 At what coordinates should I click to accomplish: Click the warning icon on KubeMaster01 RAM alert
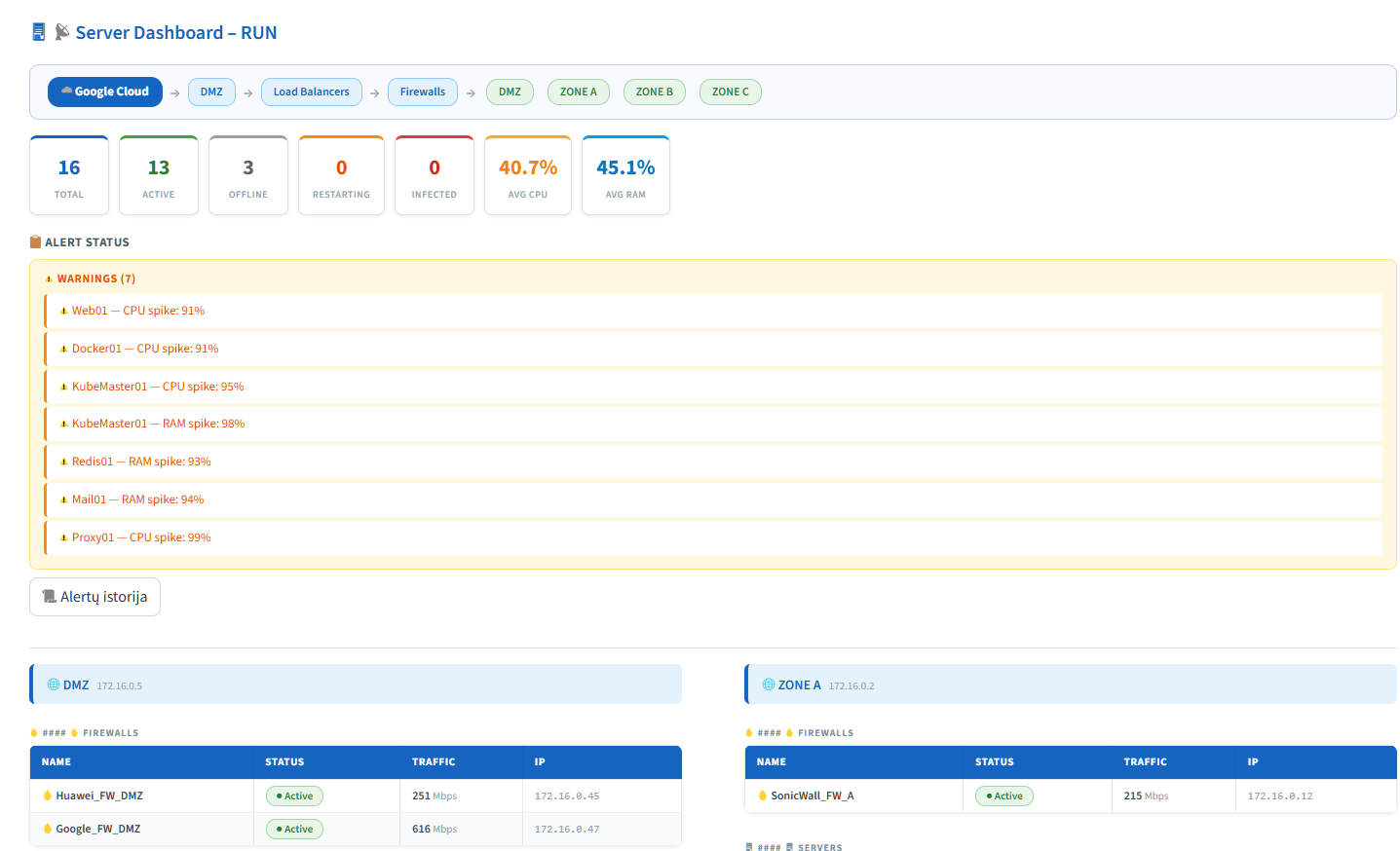pos(64,424)
